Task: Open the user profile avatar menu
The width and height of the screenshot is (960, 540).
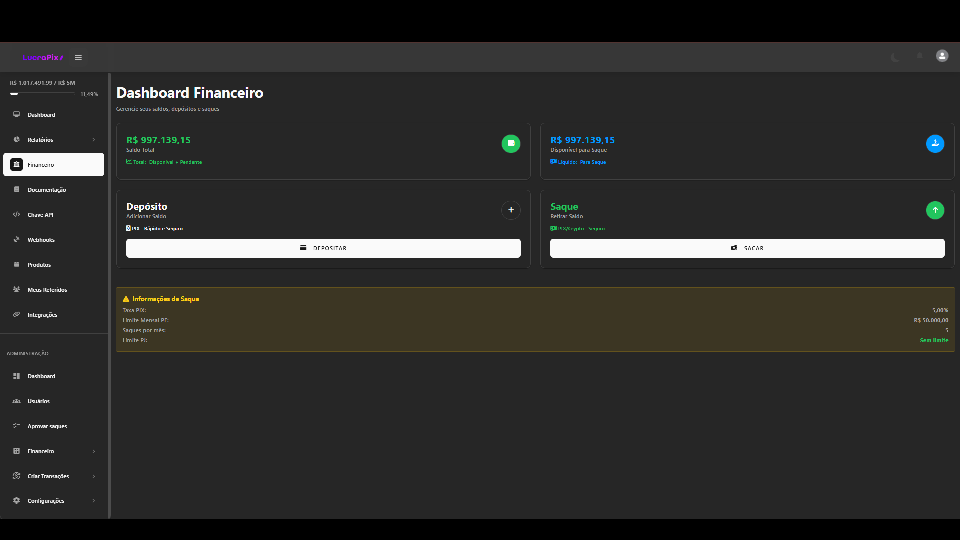Action: click(x=941, y=57)
